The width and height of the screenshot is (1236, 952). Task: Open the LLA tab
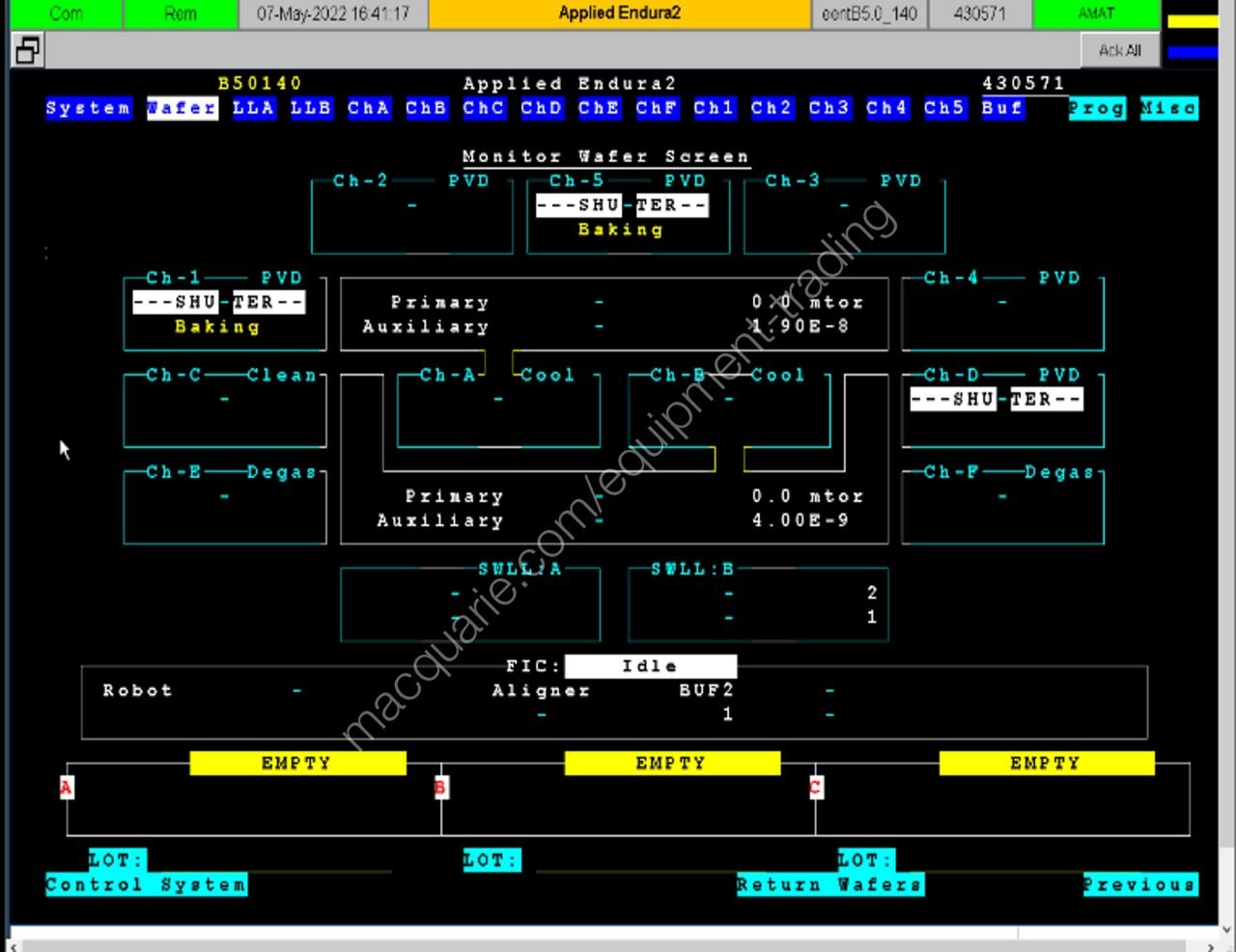click(253, 108)
